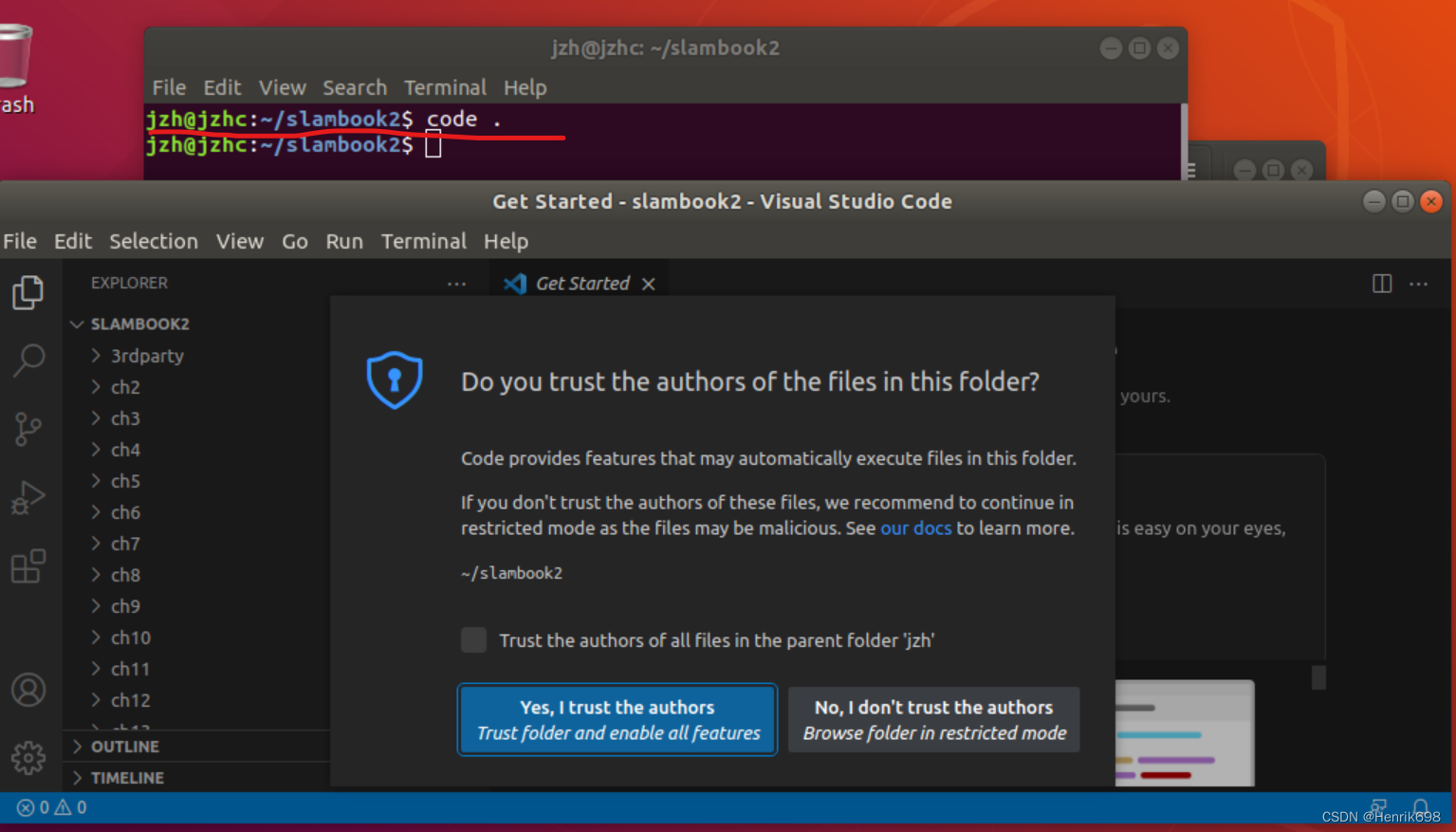Open the Search view in activity bar
1456x832 pixels.
tap(28, 361)
